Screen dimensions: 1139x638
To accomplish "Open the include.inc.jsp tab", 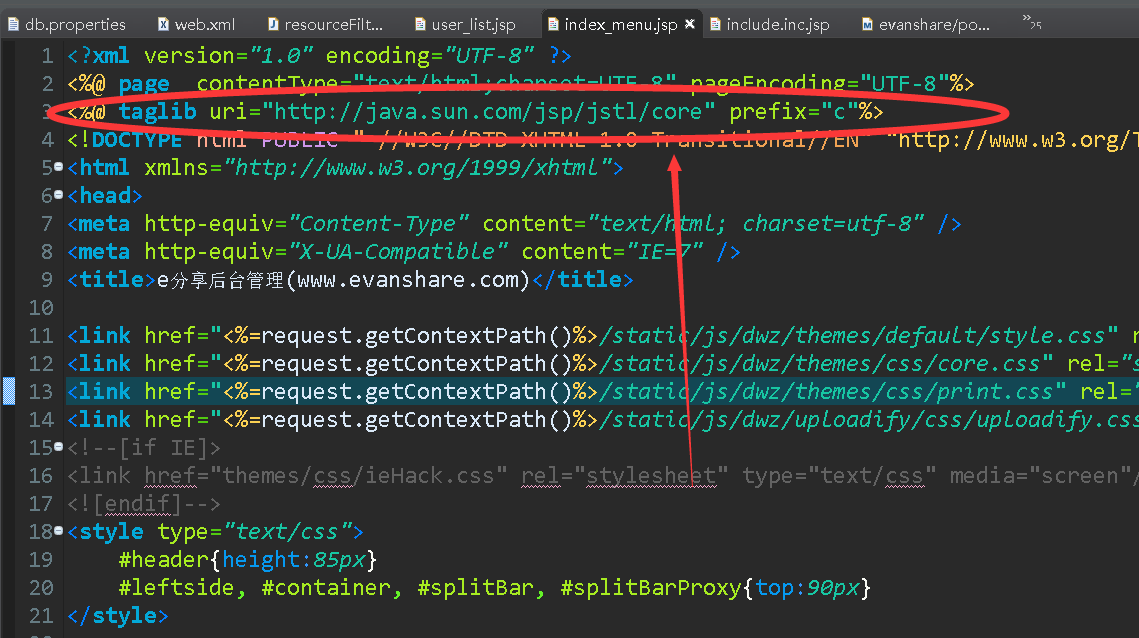I will coord(770,24).
